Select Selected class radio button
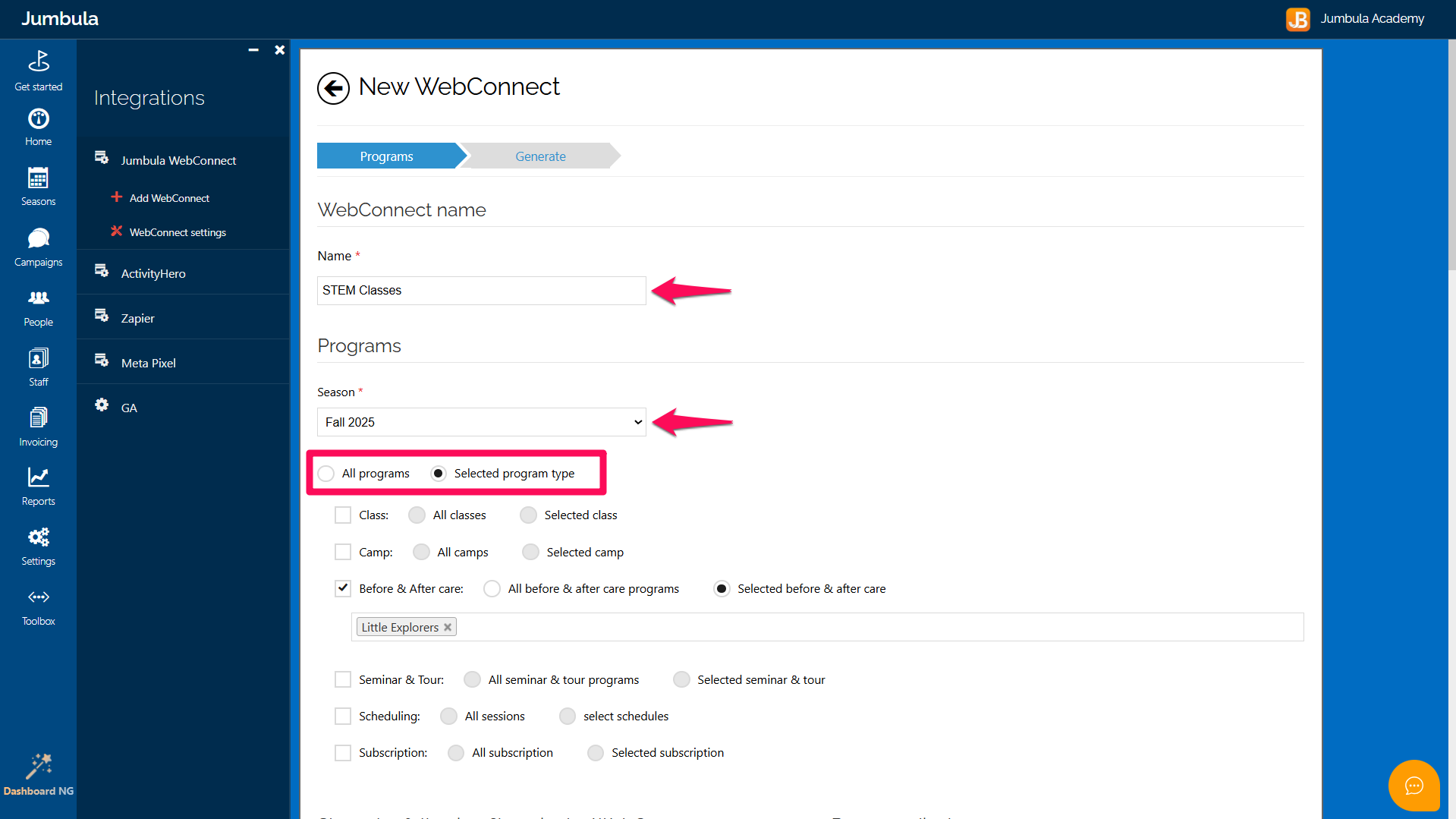 [x=529, y=515]
